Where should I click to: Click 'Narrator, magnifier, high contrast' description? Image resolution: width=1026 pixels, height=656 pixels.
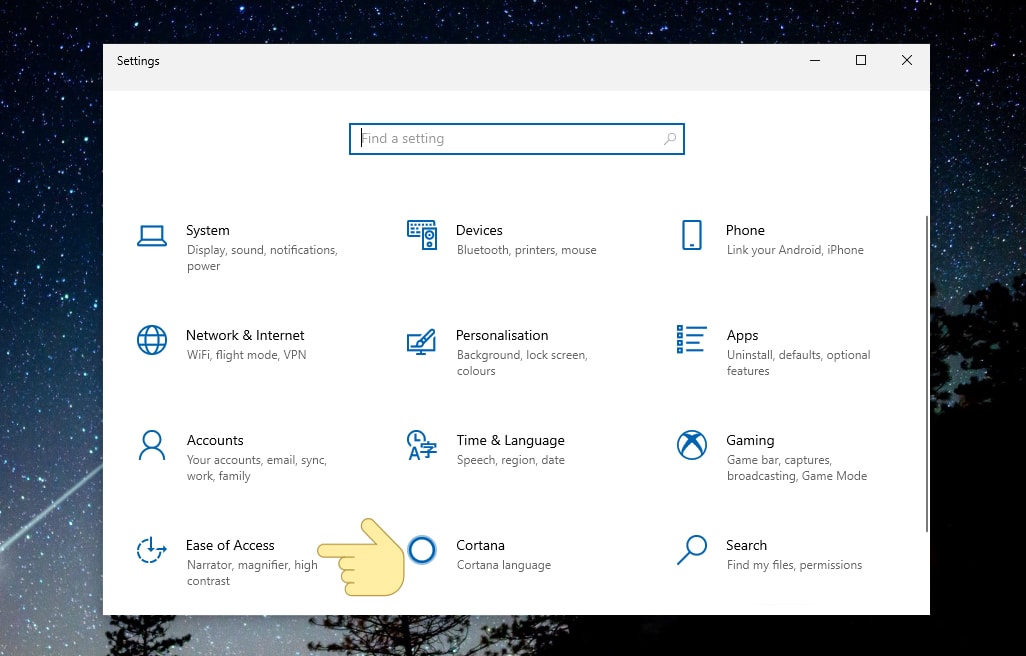[x=252, y=572]
